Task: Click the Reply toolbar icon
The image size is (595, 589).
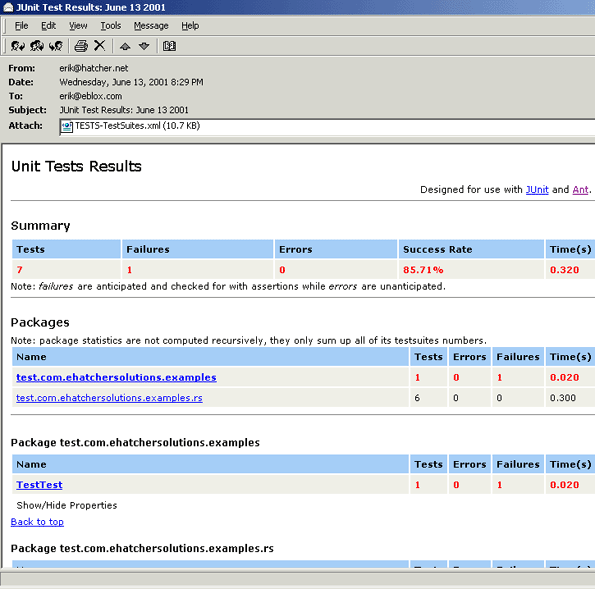Action: (x=17, y=46)
